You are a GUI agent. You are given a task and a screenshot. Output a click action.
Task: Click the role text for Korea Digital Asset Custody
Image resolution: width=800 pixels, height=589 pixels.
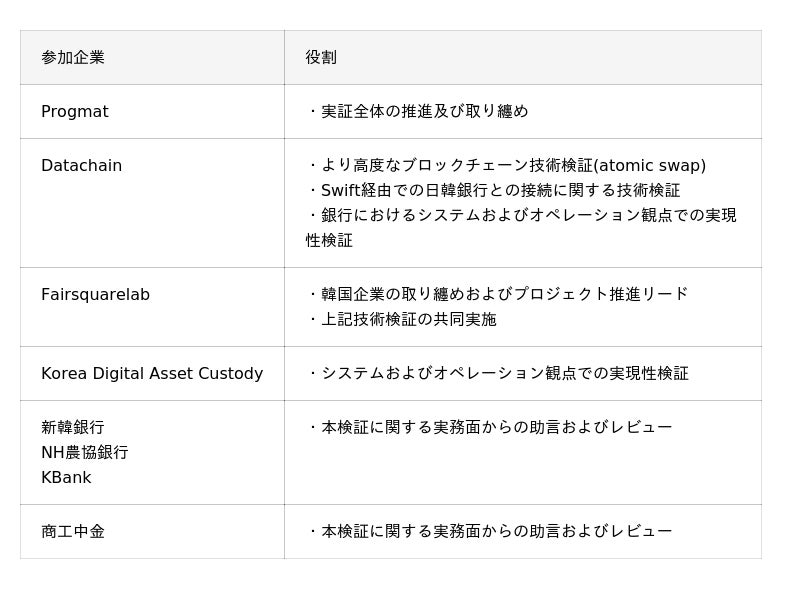pos(504,374)
